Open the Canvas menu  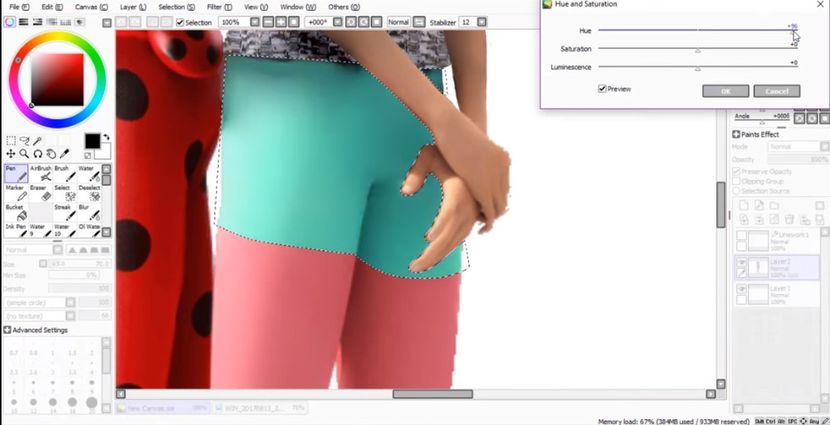coord(92,7)
